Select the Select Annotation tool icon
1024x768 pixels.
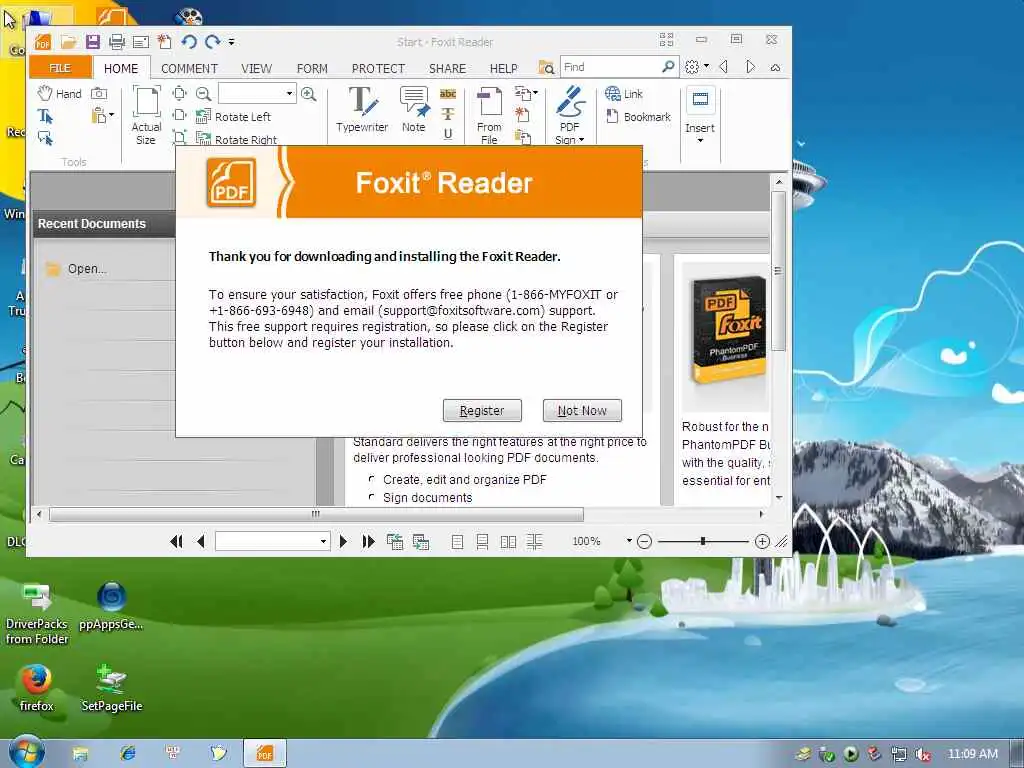(45, 138)
